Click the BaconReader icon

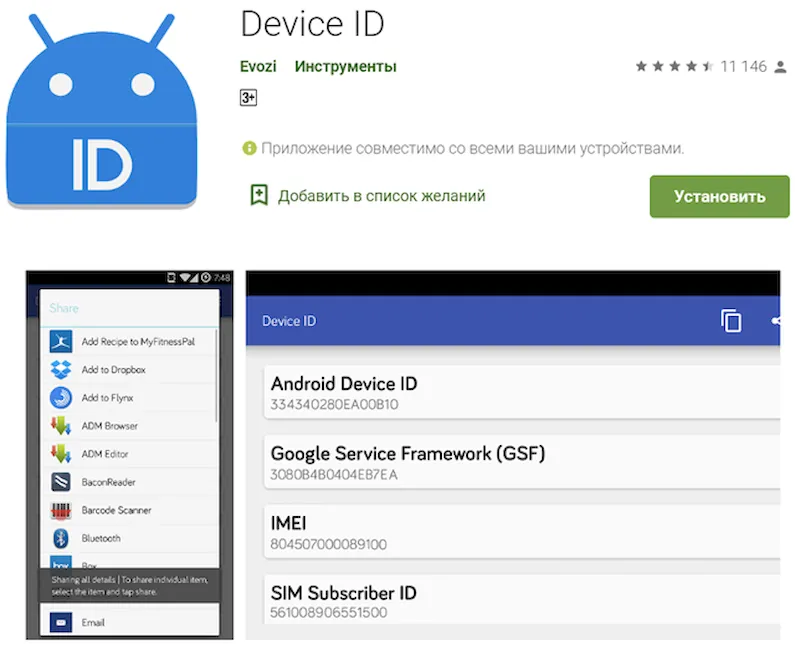[x=61, y=482]
